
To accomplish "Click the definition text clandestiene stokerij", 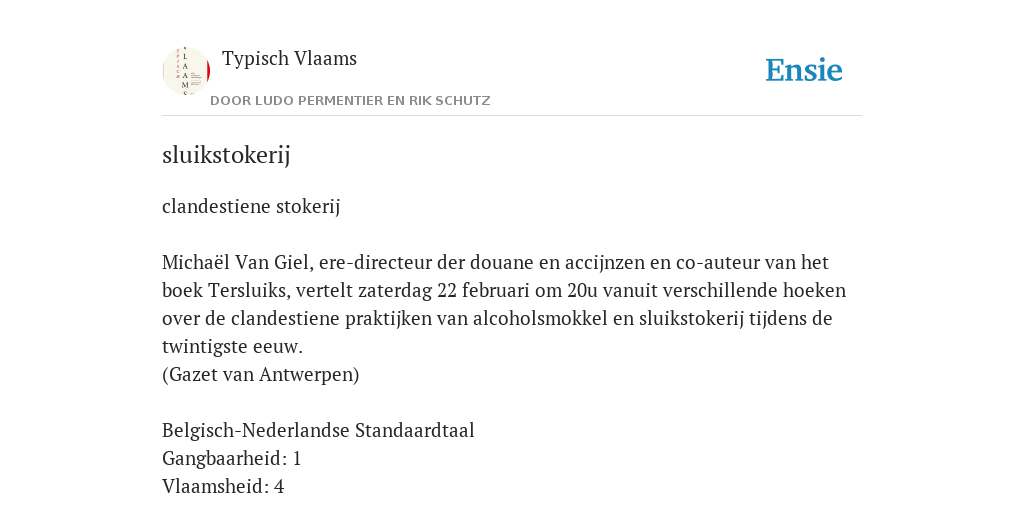I will (251, 206).
